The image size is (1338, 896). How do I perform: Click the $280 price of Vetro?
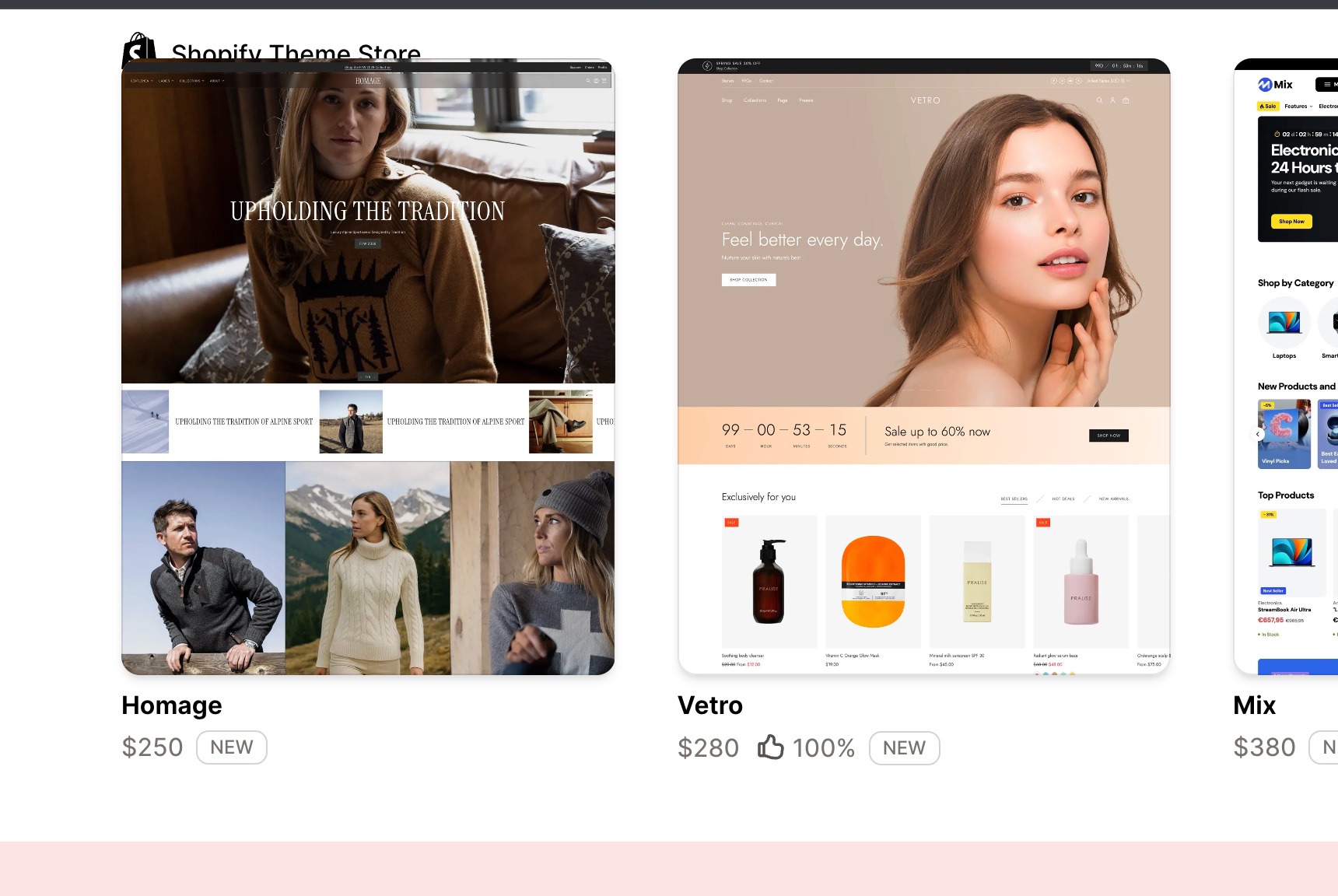pyautogui.click(x=709, y=748)
